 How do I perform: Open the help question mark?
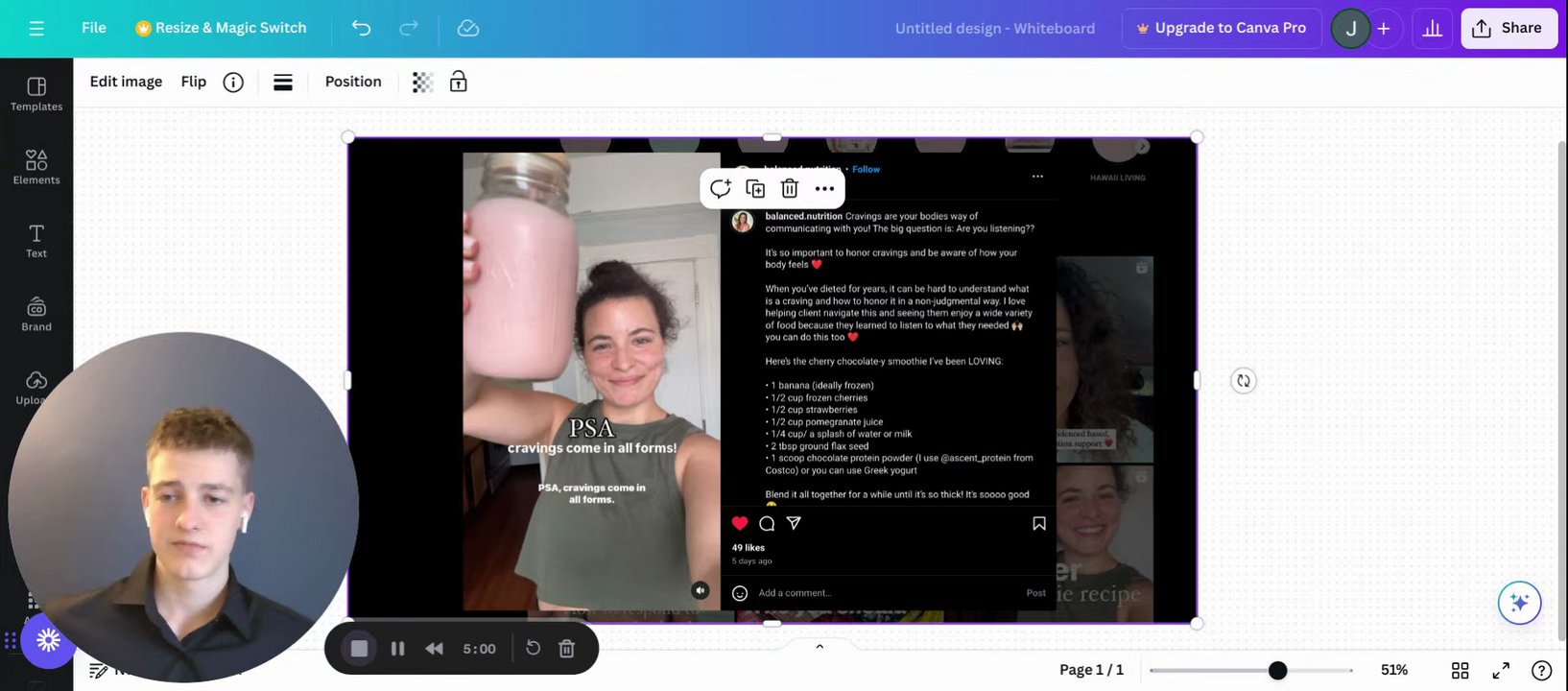pyautogui.click(x=1541, y=670)
